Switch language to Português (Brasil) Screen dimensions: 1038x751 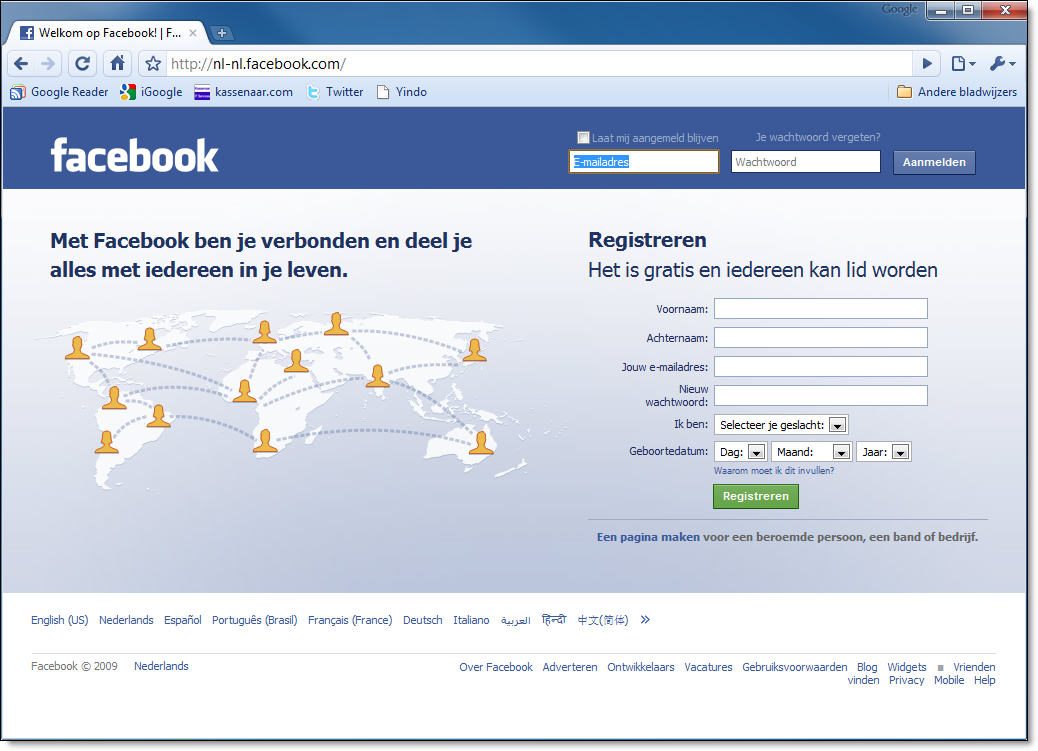255,620
